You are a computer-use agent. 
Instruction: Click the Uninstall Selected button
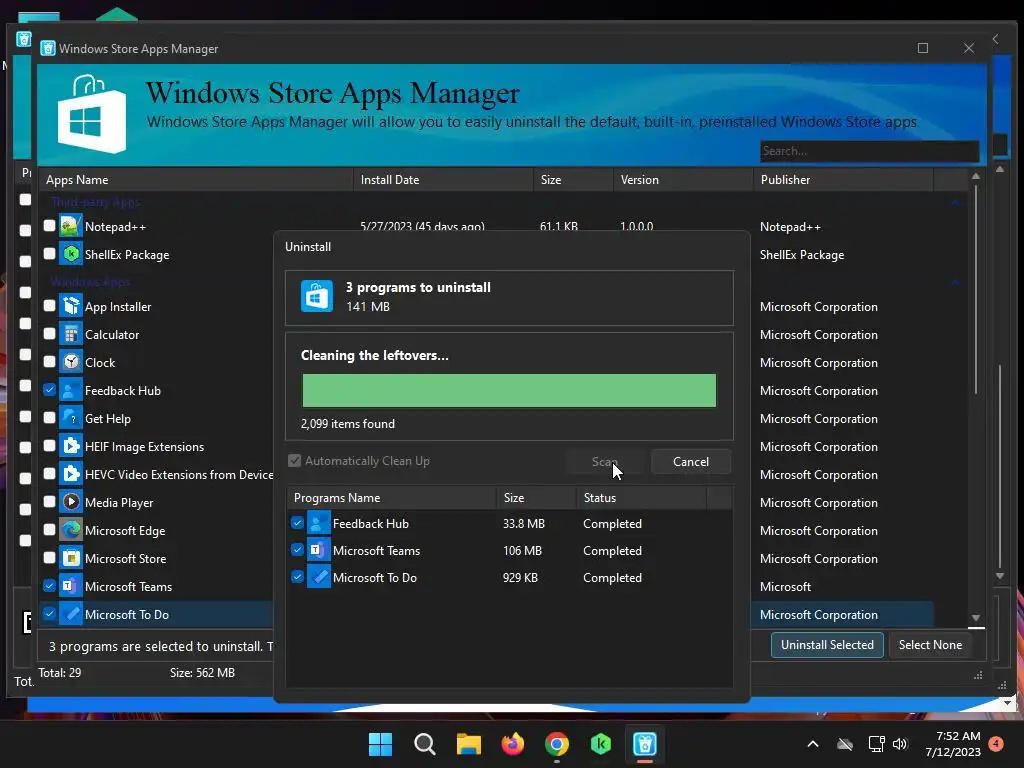click(x=827, y=645)
